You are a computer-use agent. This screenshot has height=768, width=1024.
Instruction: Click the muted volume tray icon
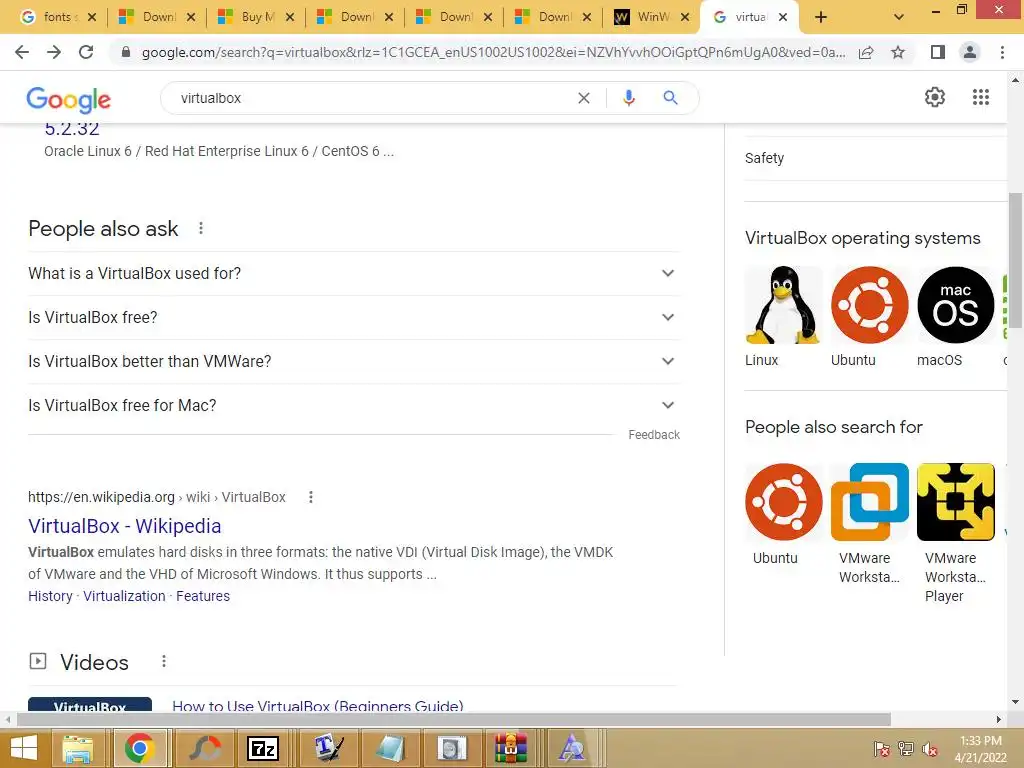click(929, 749)
